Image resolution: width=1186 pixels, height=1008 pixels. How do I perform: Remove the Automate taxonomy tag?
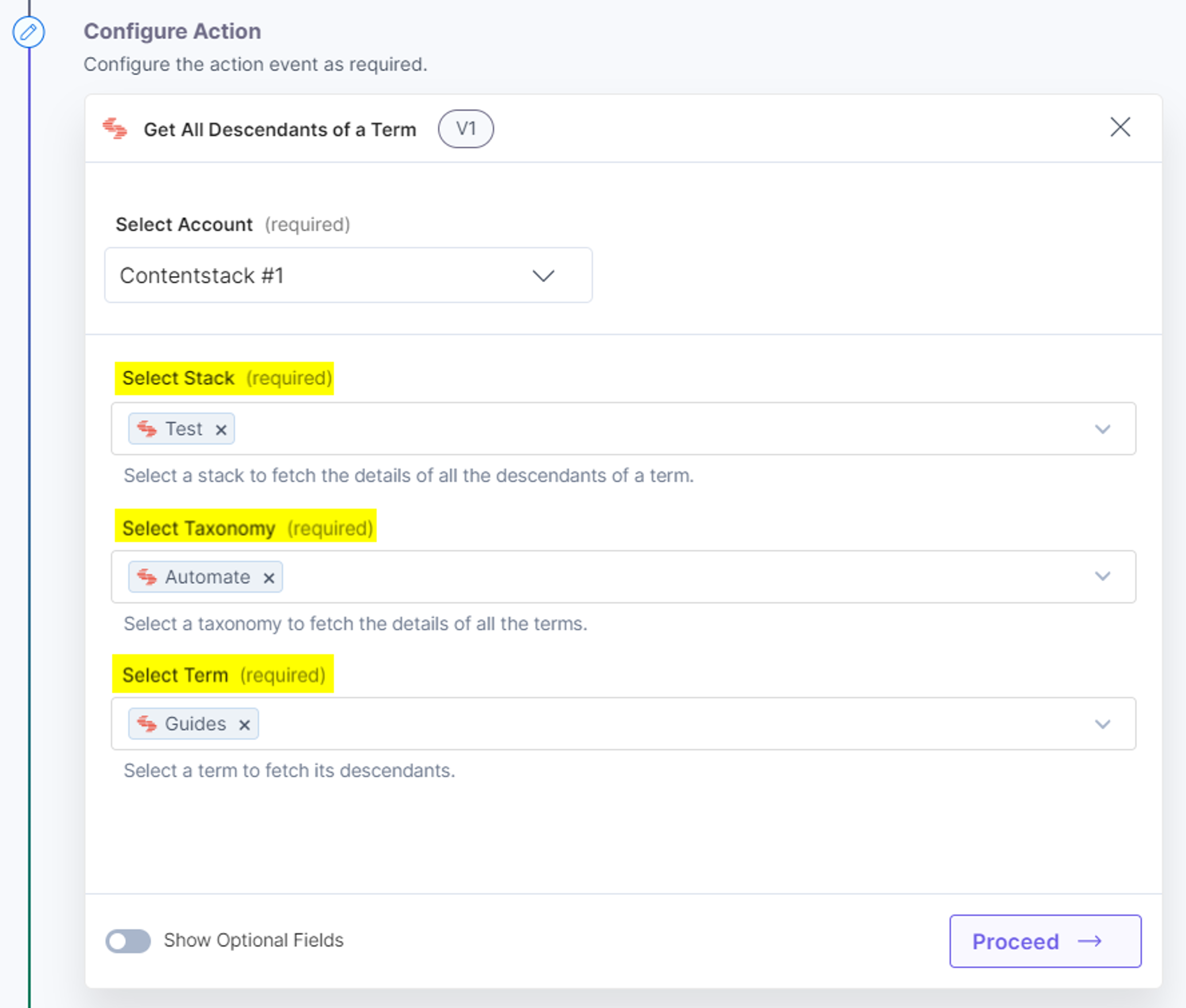point(269,578)
